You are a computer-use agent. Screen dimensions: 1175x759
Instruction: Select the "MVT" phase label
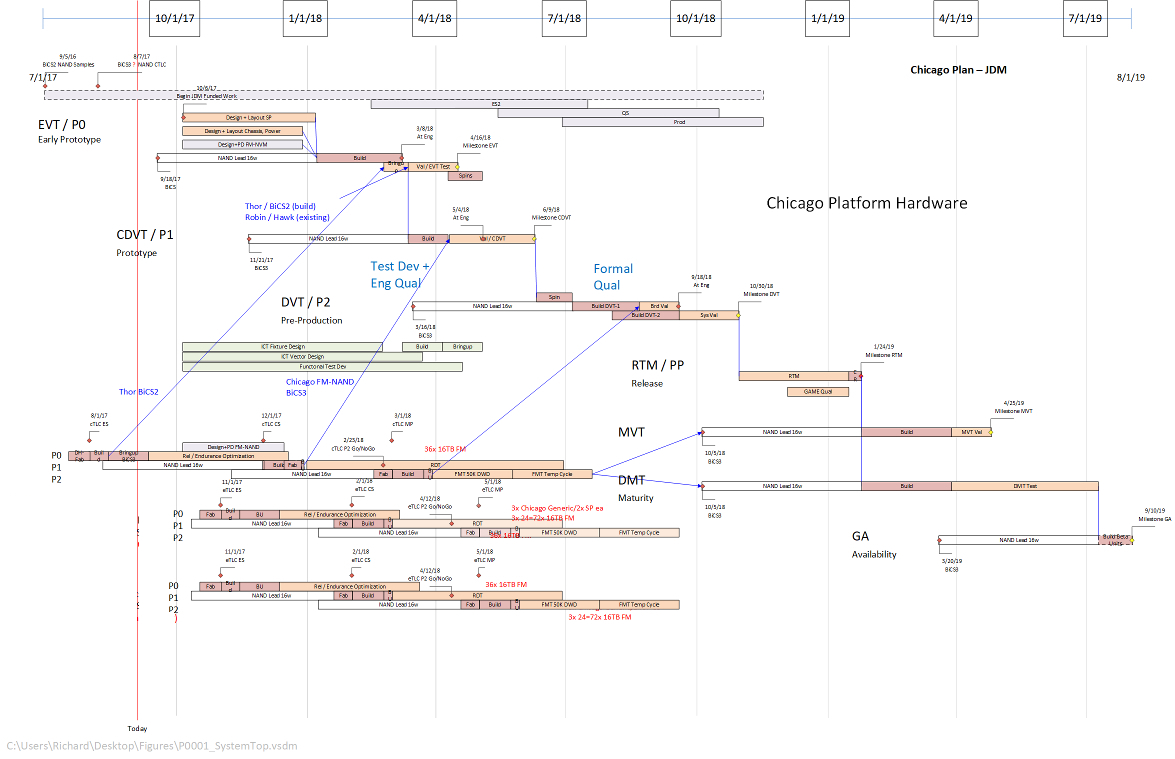[631, 432]
